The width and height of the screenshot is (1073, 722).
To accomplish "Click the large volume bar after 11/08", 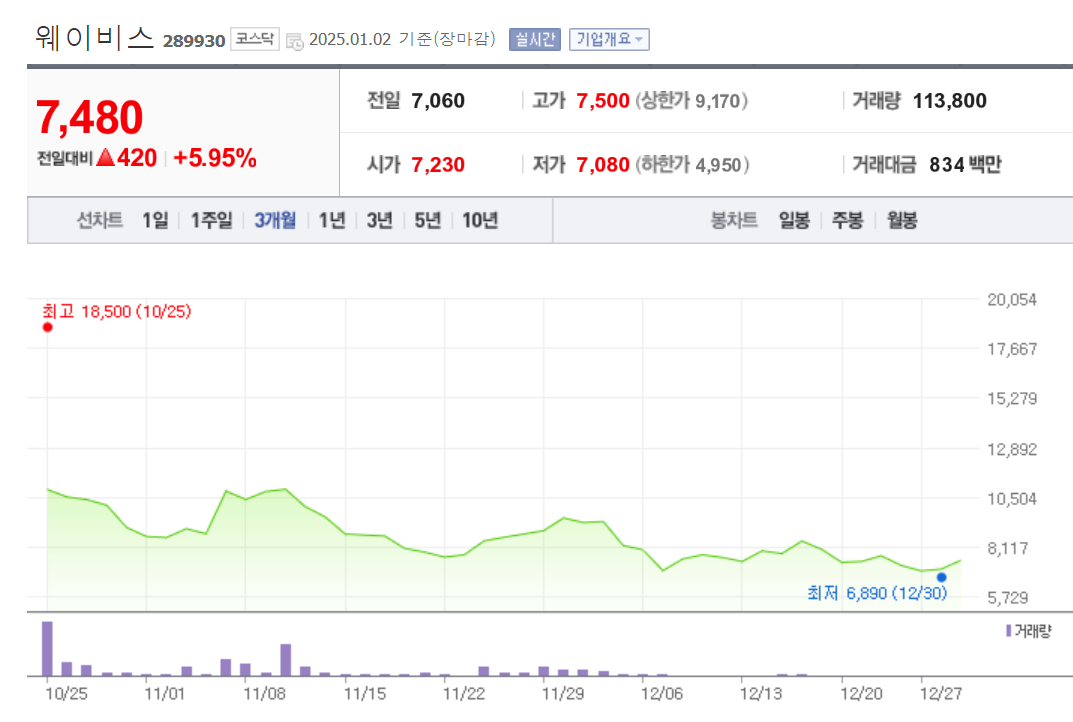I will 285,660.
